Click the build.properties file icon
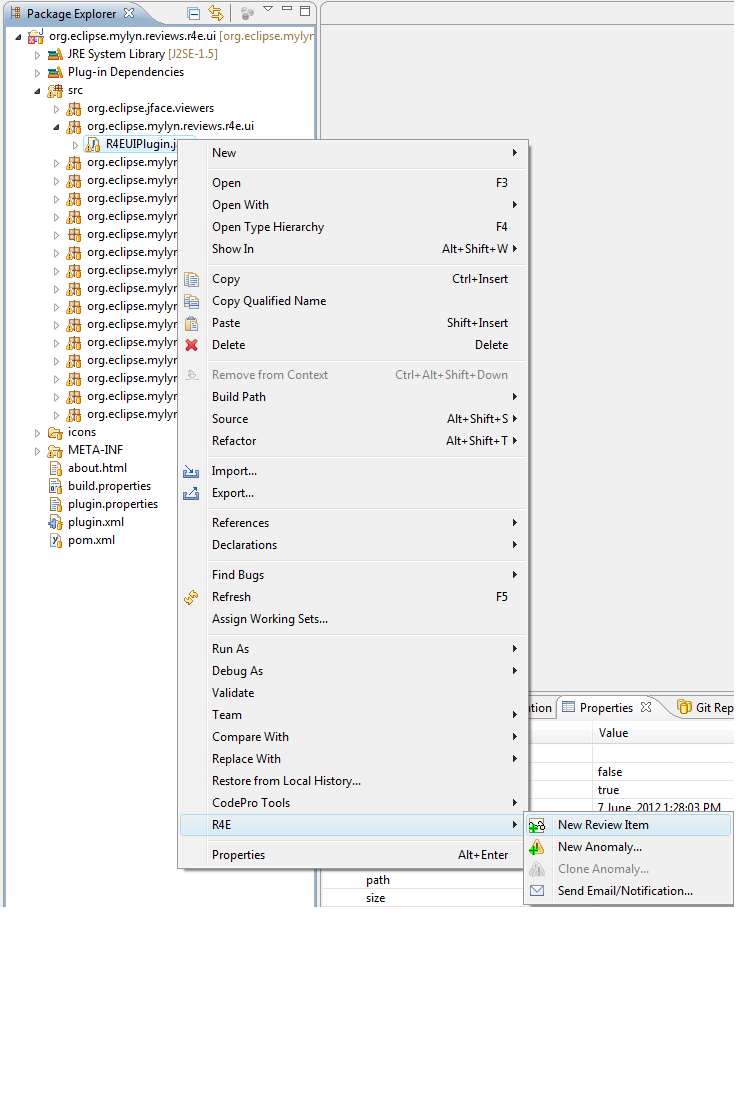 [x=55, y=486]
